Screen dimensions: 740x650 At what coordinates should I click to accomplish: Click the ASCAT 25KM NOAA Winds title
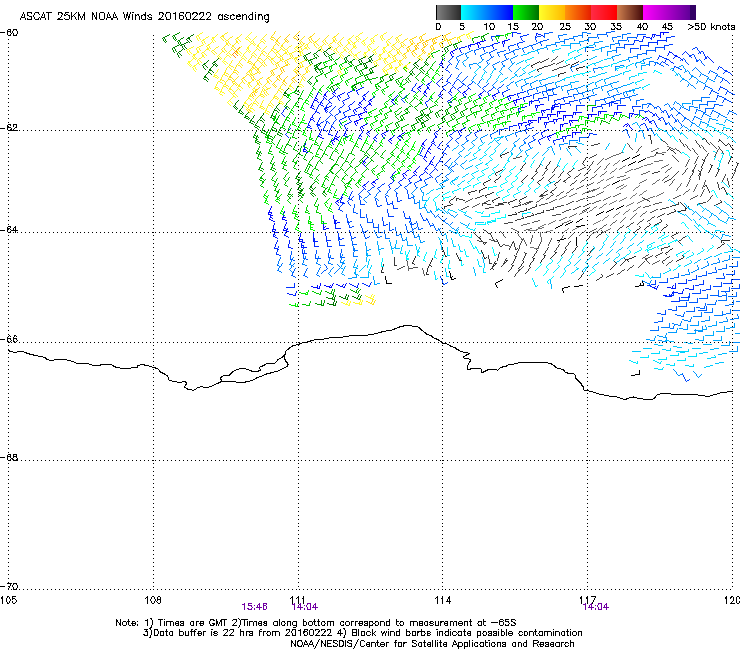(144, 17)
